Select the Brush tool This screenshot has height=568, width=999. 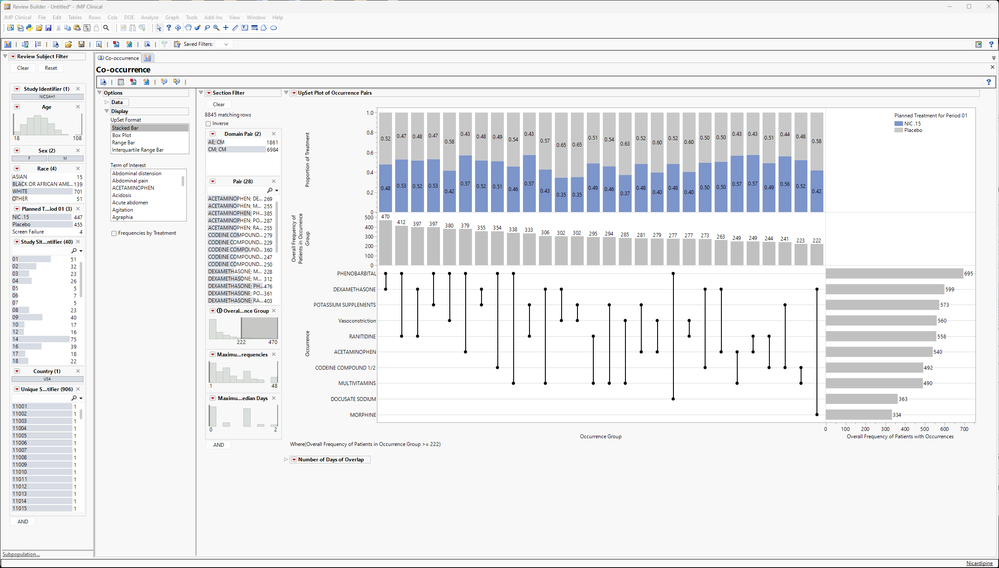point(198,28)
